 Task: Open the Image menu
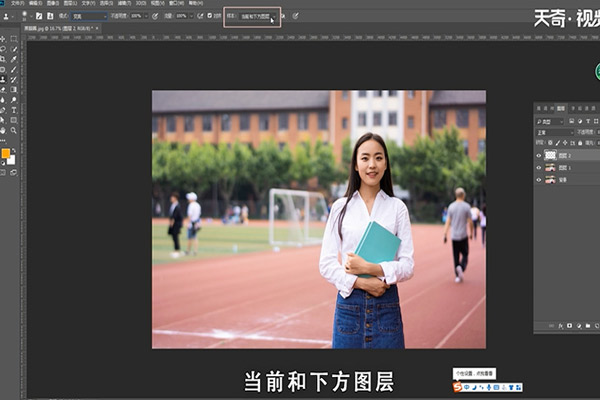(53, 3)
